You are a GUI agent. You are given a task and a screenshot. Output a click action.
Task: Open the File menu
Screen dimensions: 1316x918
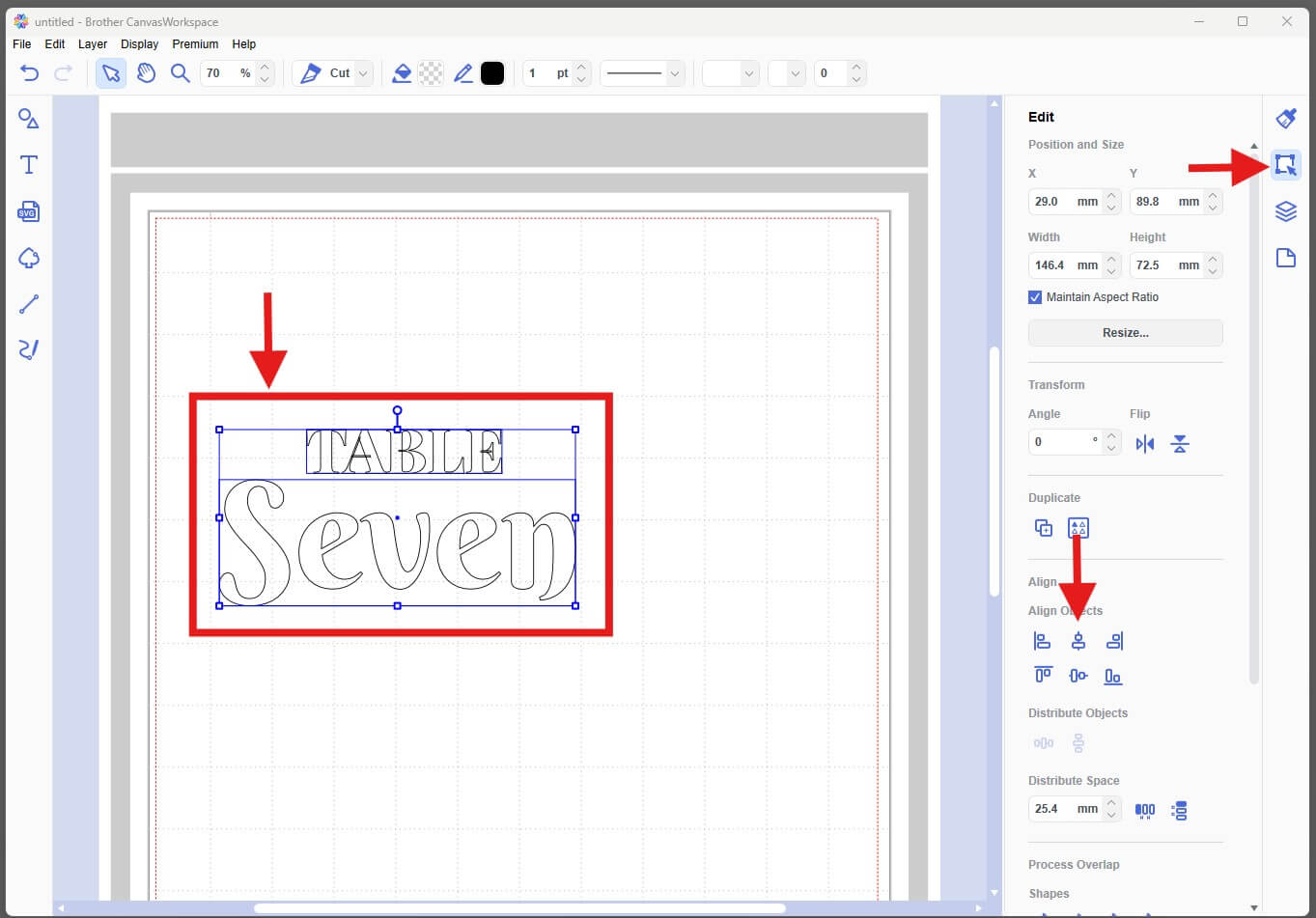[x=22, y=44]
